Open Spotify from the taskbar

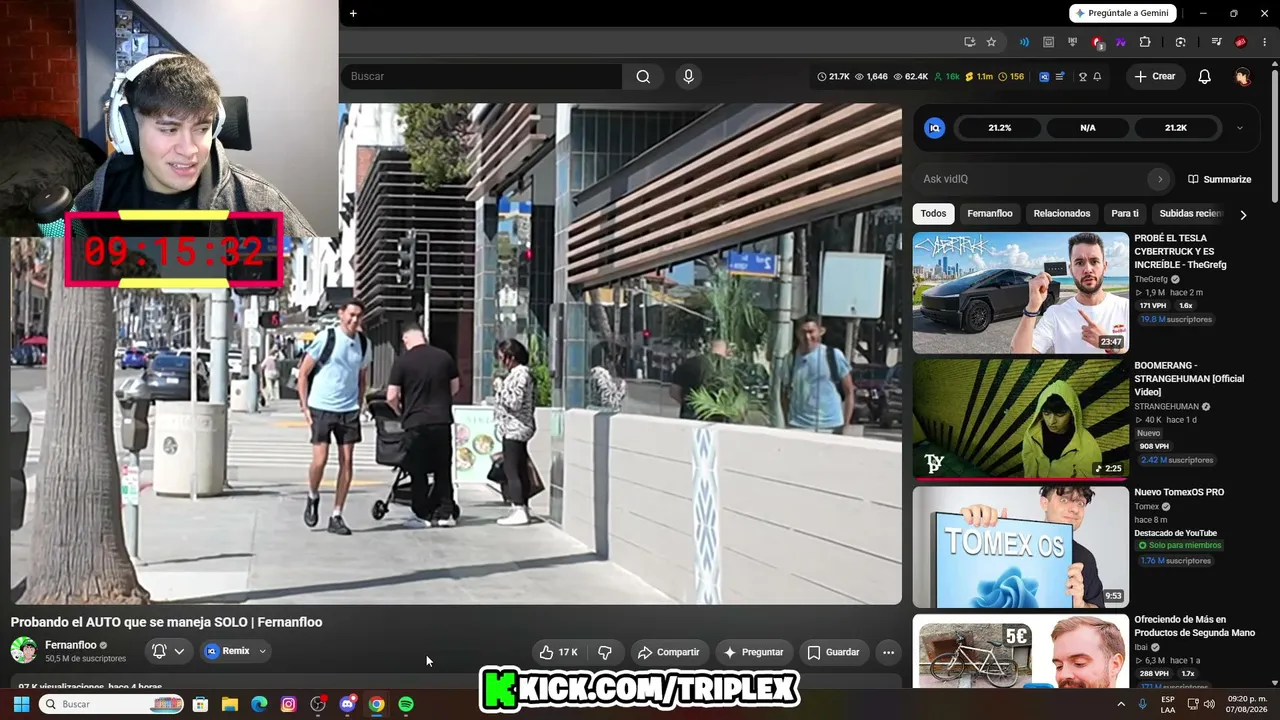pos(406,704)
